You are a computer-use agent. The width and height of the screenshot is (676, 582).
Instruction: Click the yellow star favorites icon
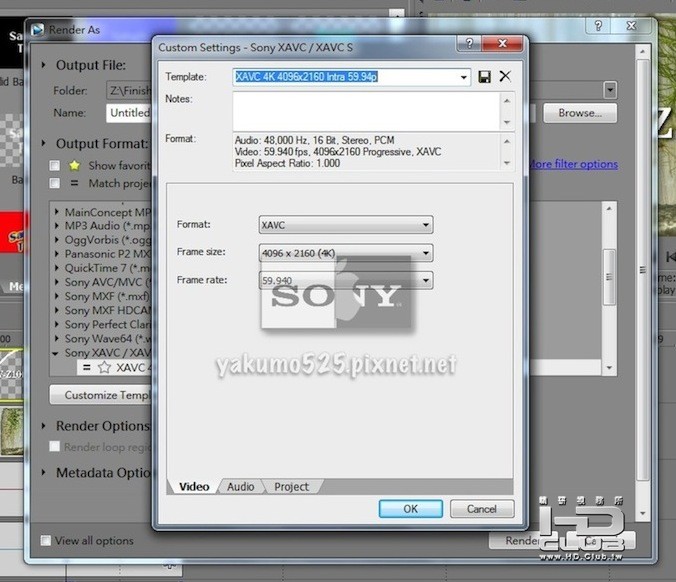(74, 166)
